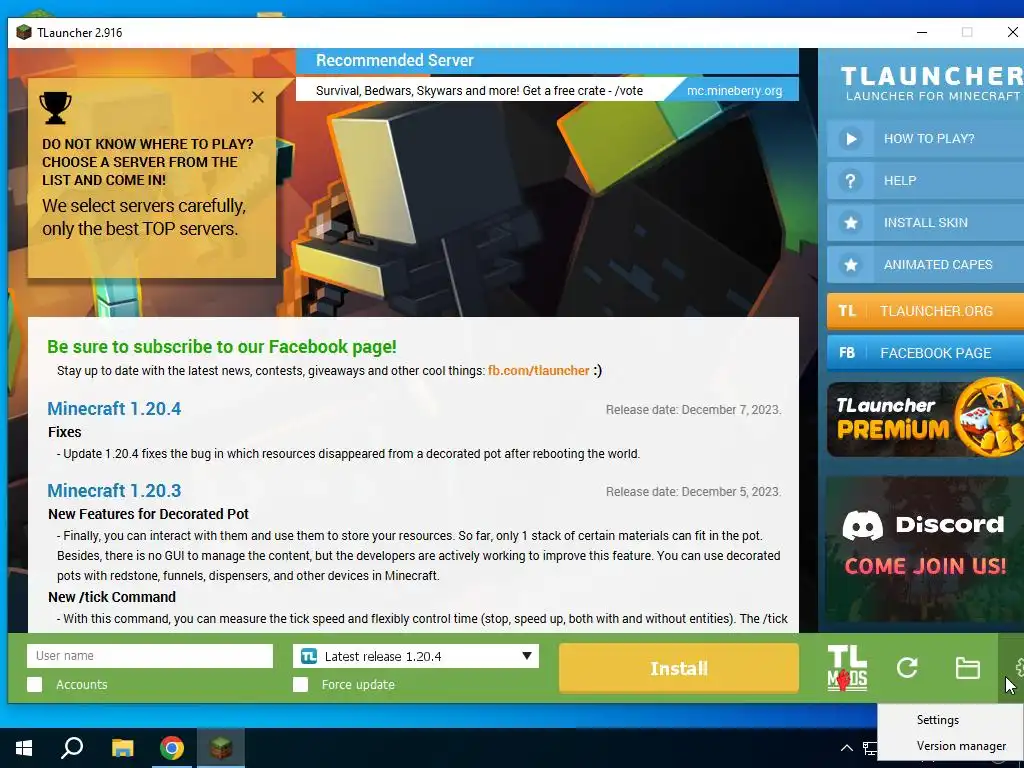Follow the fb.com/tlauncher link
Viewport: 1024px width, 768px height.
(539, 371)
